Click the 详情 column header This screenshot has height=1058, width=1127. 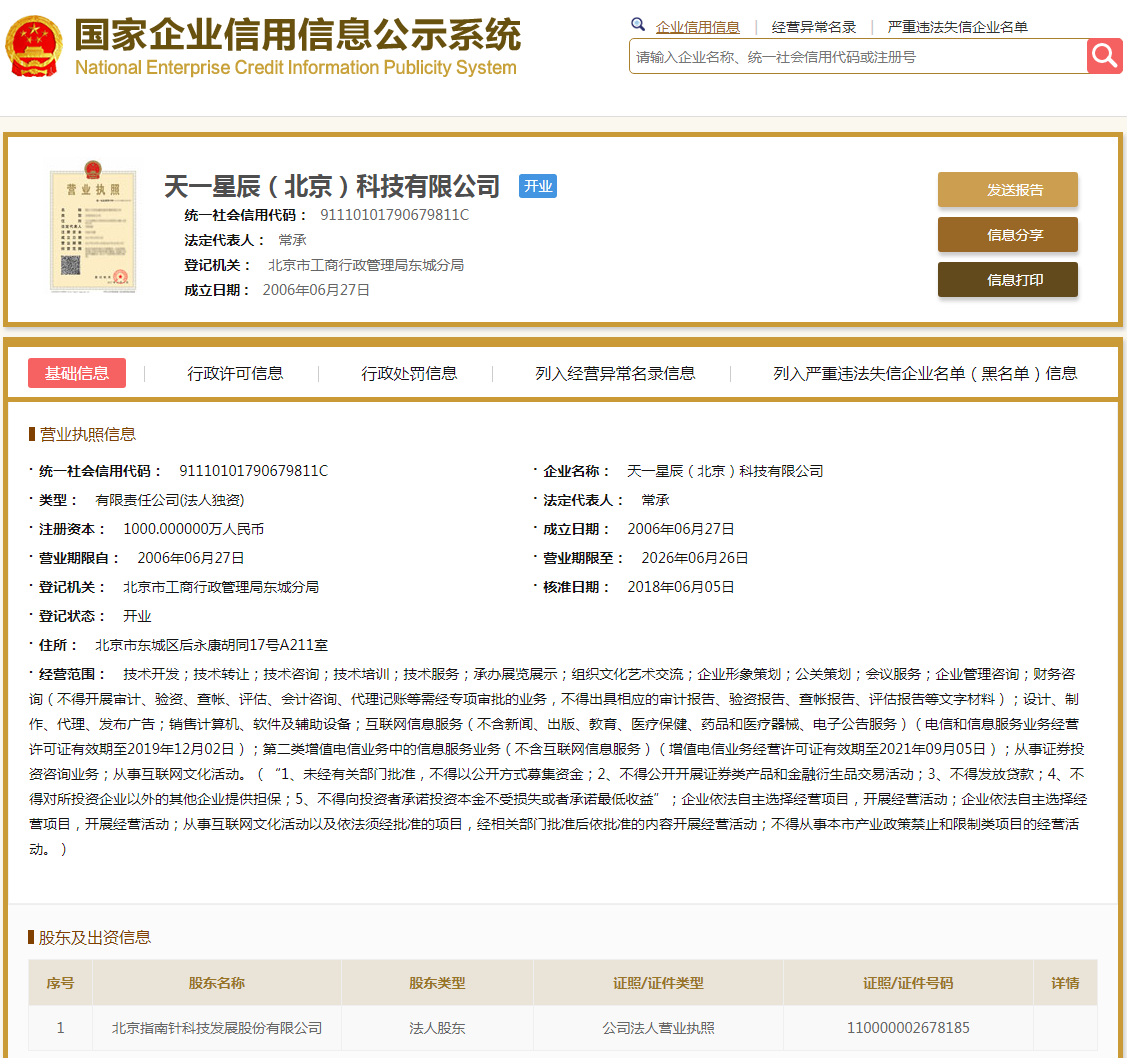[x=1065, y=983]
